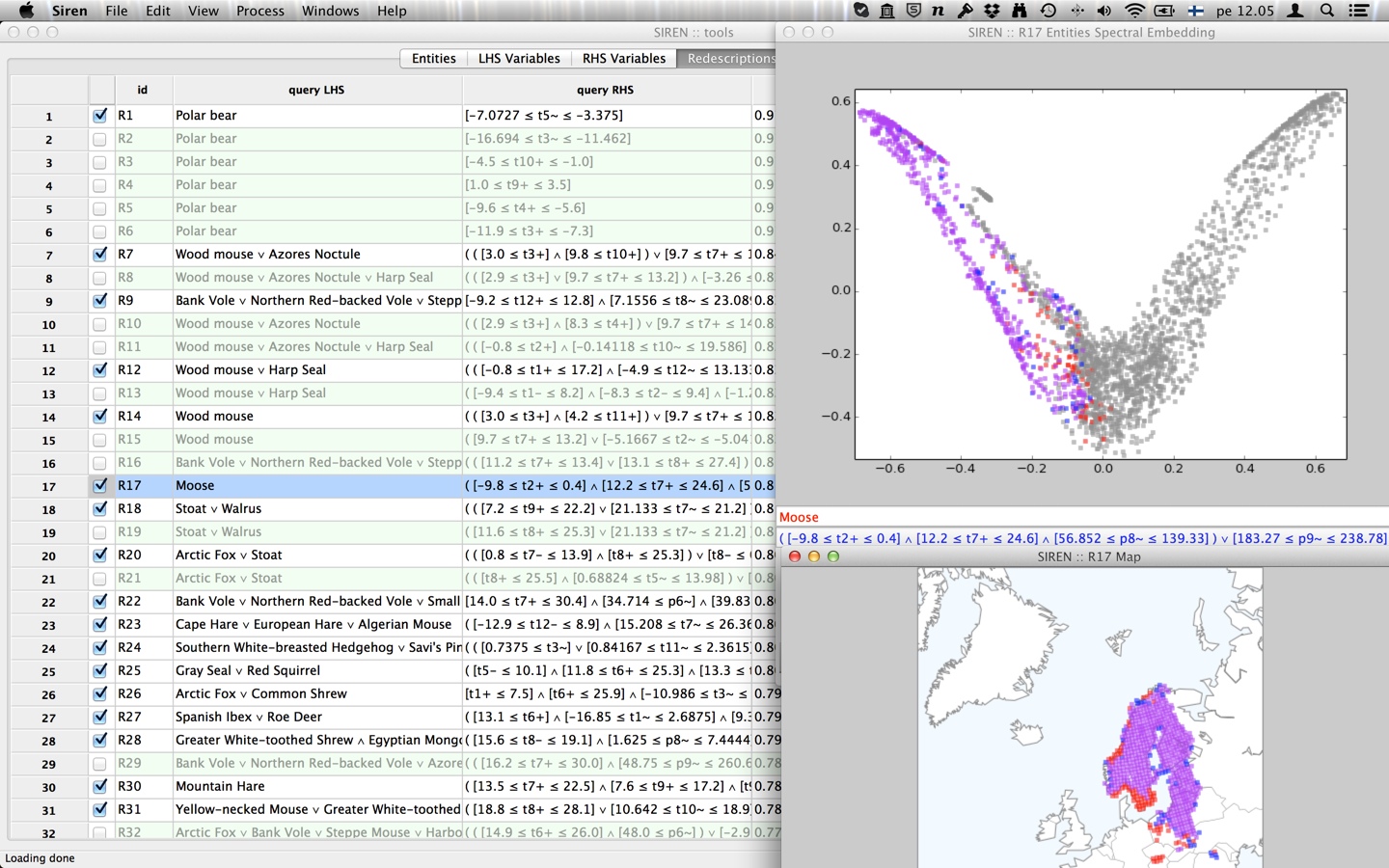Open the Siren application menu

(x=69, y=11)
